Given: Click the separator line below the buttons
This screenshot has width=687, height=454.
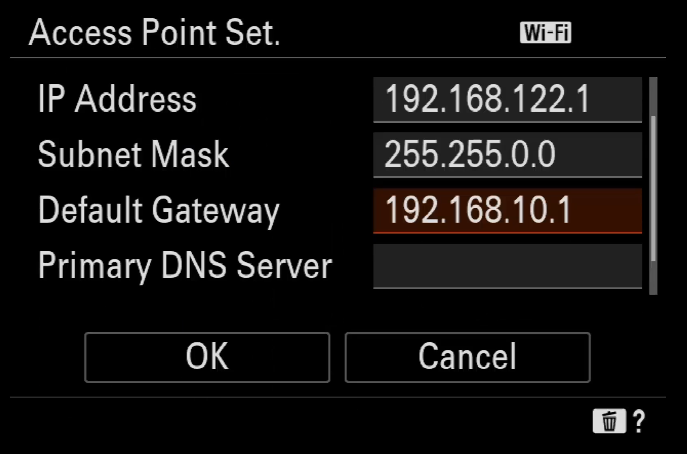Looking at the screenshot, I should tap(338, 397).
